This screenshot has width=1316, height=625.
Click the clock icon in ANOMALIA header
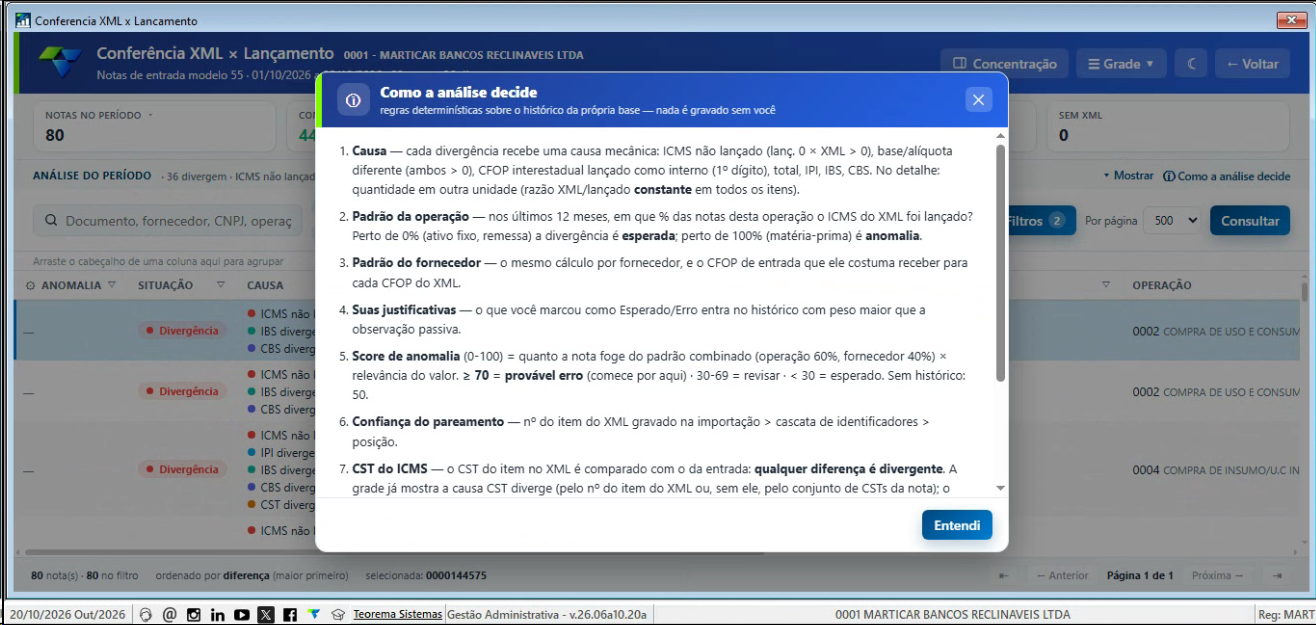point(29,285)
